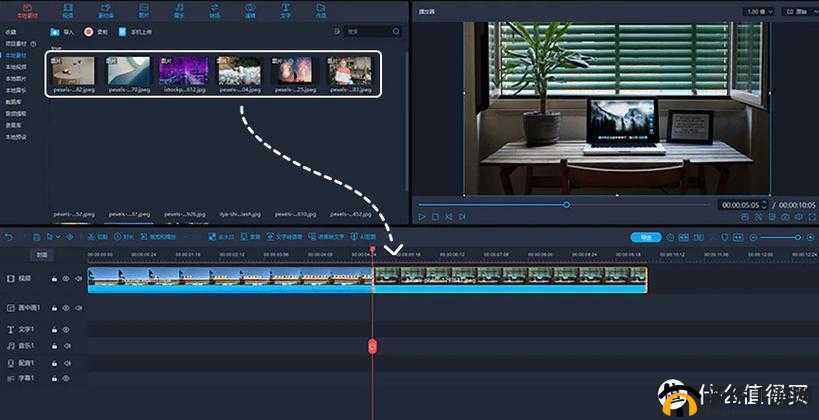This screenshot has width=819, height=420.
Task: Click the cover button above track headers
Action: click(x=41, y=254)
